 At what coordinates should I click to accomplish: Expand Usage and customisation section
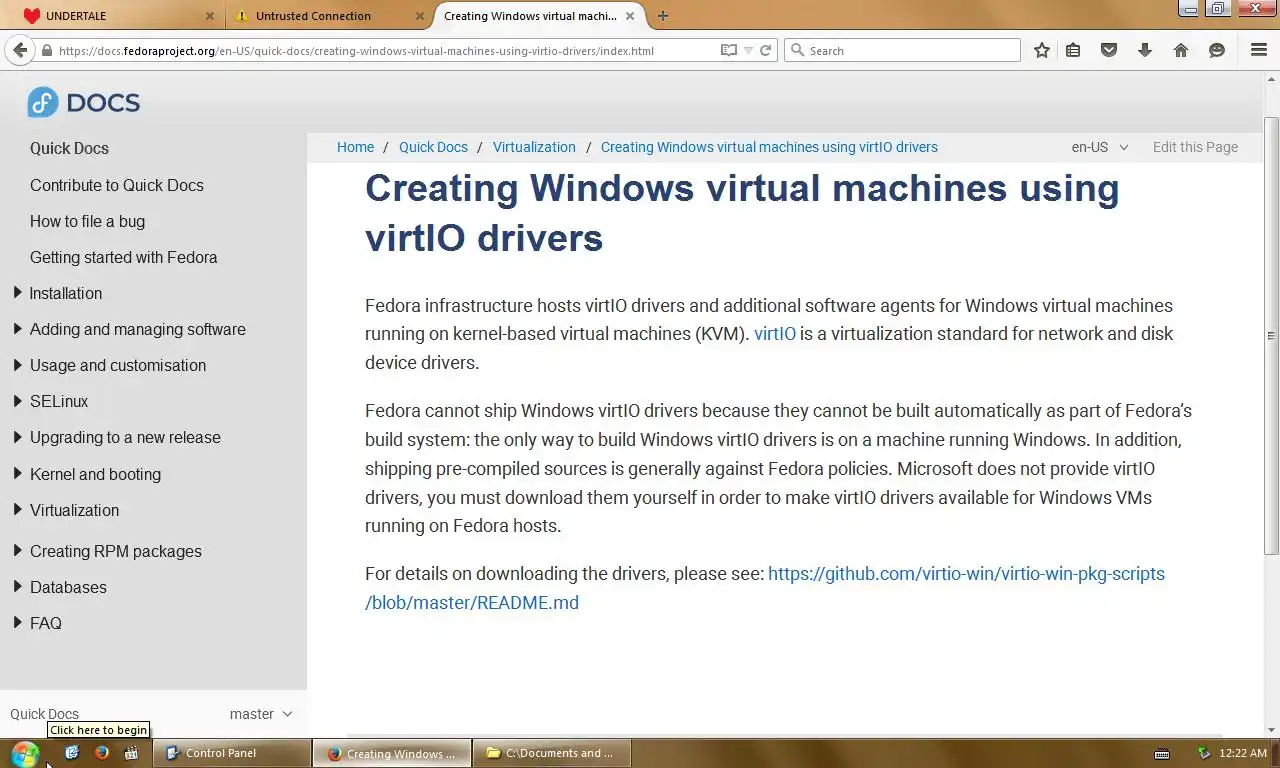[x=18, y=365]
